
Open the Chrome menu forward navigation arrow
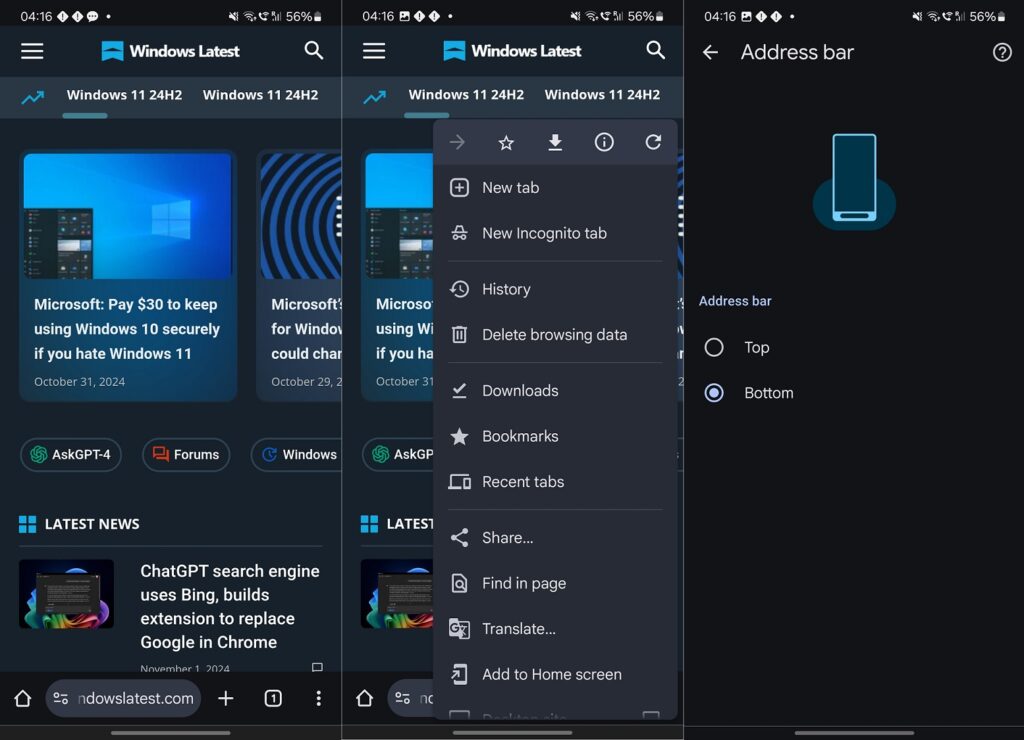tap(457, 142)
